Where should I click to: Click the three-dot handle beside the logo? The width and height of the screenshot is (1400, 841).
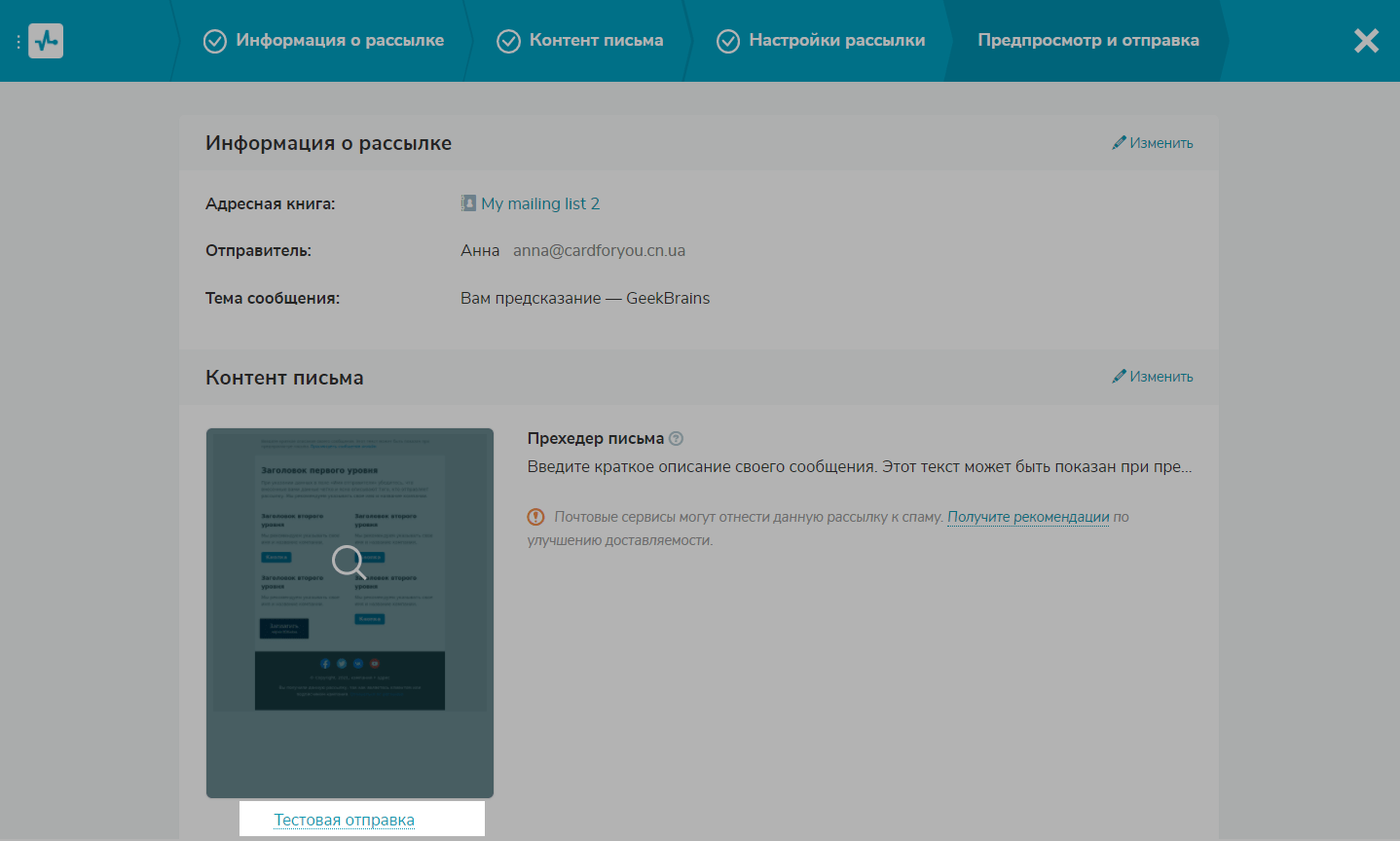click(x=18, y=42)
